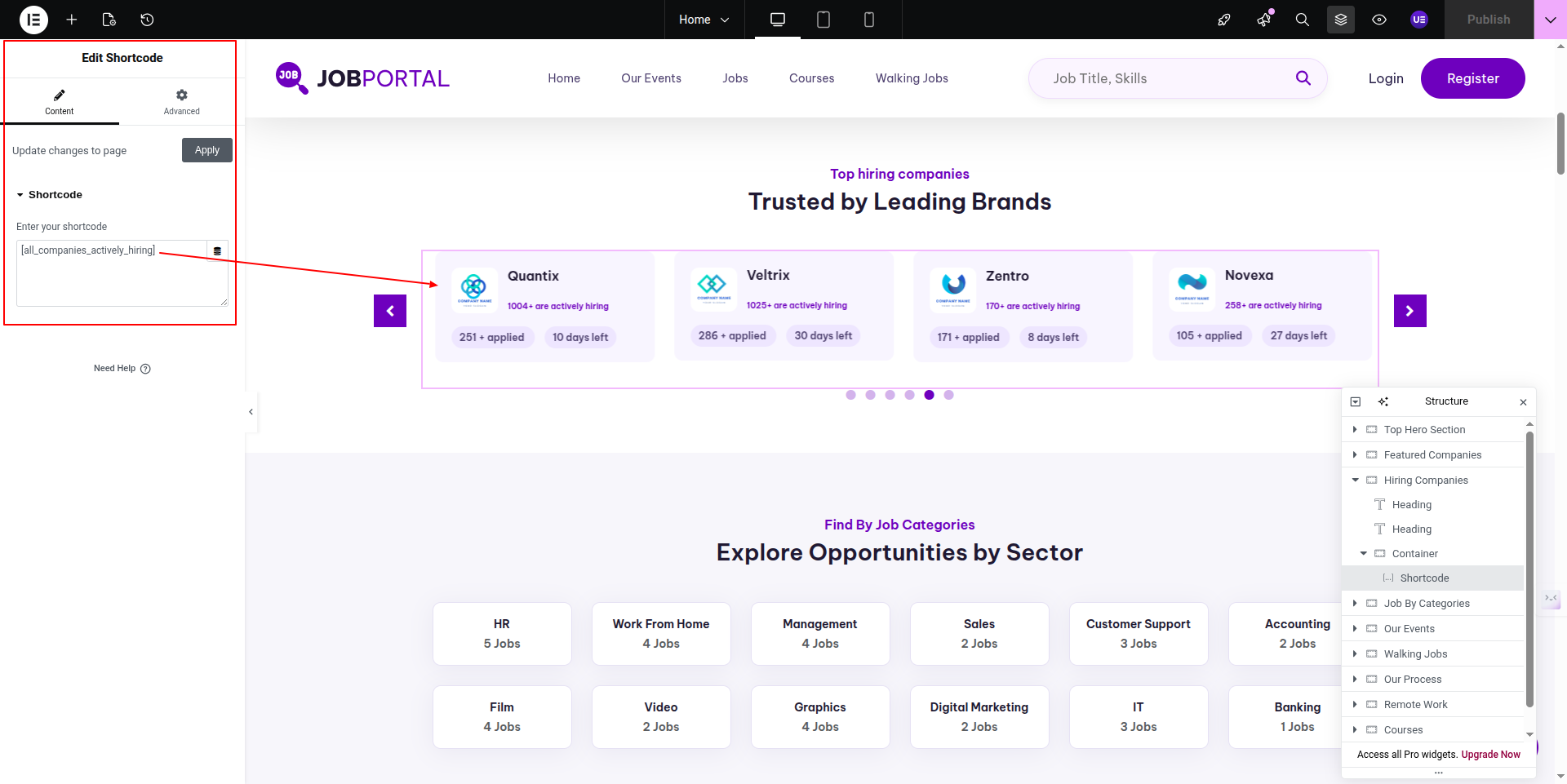Expand the Featured Companies tree item
The width and height of the screenshot is (1567, 784).
[x=1355, y=455]
